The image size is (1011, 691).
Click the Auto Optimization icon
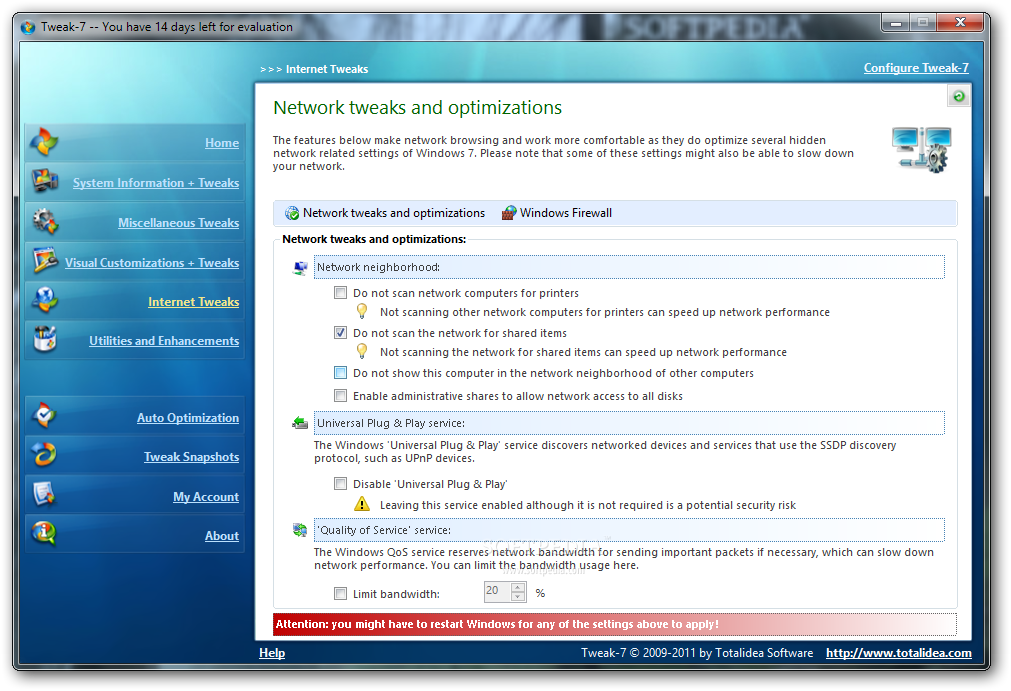point(44,416)
